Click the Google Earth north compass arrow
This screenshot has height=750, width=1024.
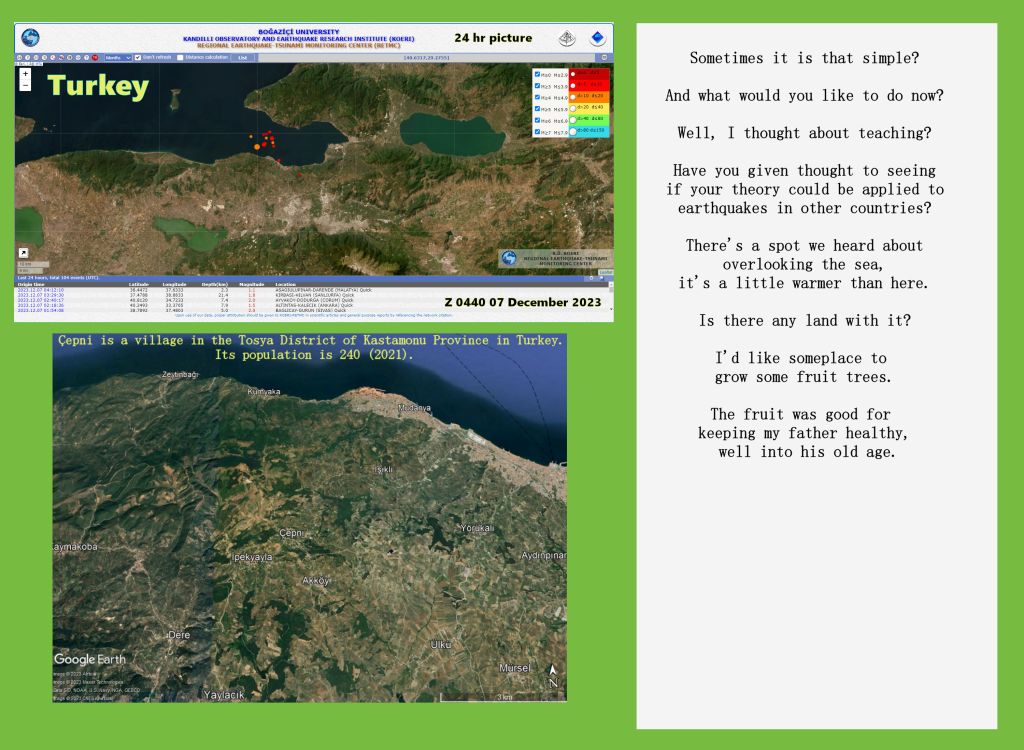552,676
